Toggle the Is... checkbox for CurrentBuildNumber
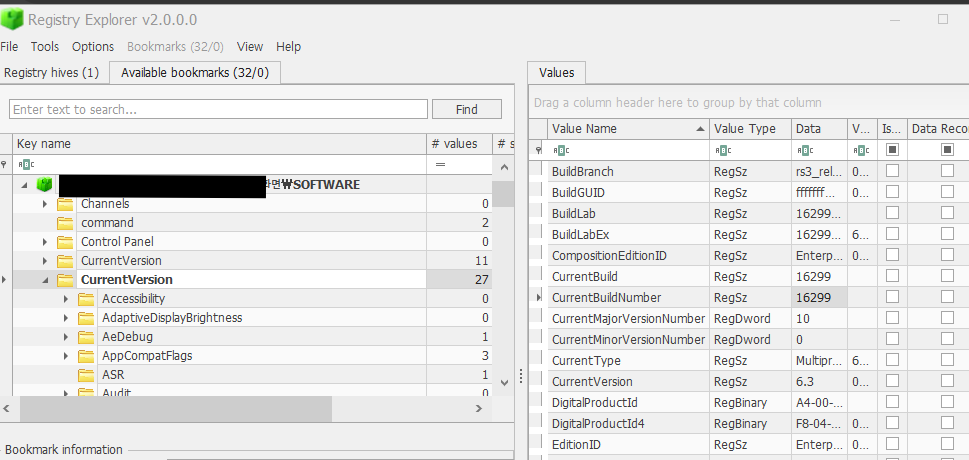Viewport: 969px width, 460px height. (892, 297)
